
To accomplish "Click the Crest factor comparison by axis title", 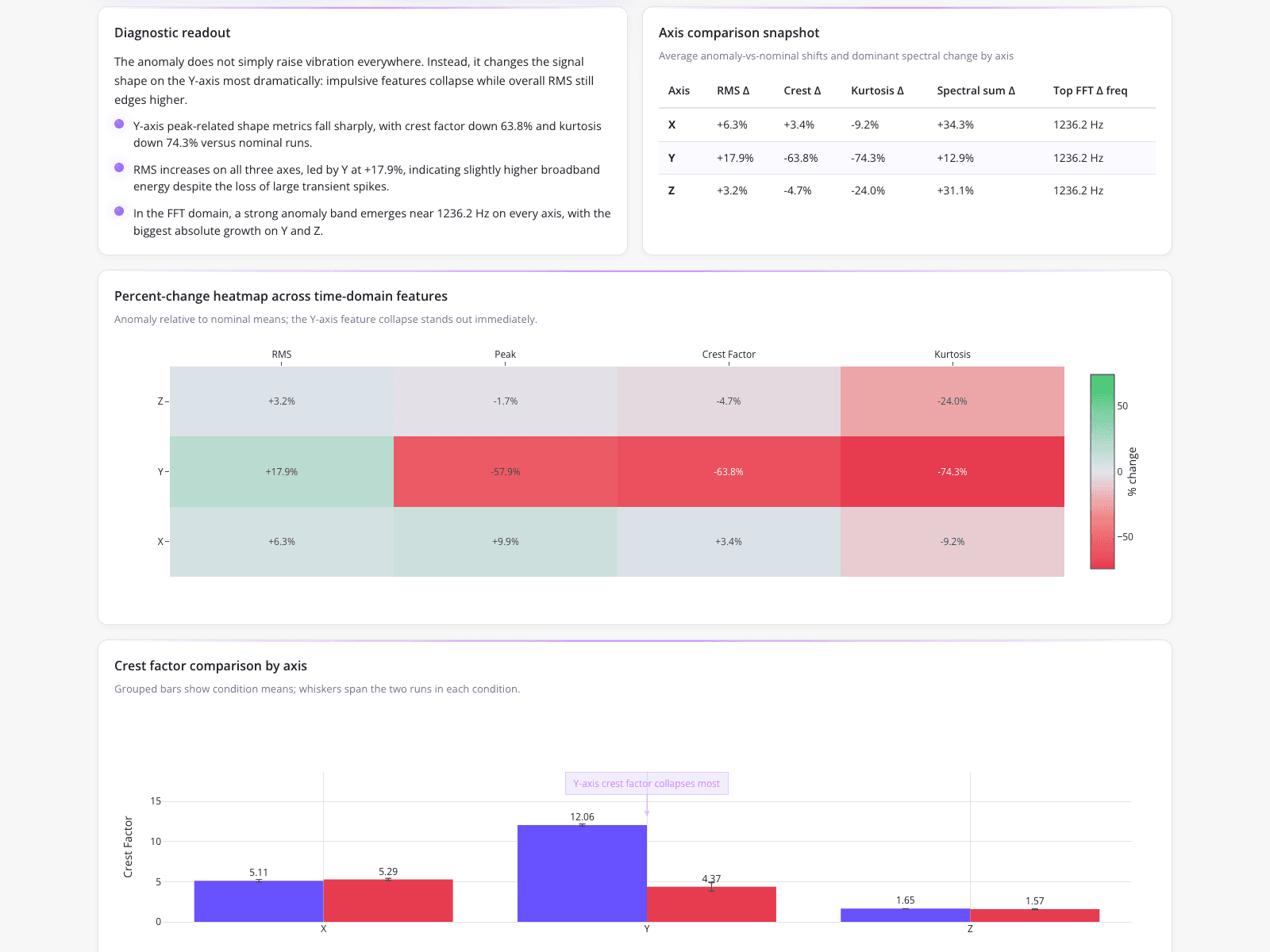I will 210,666.
